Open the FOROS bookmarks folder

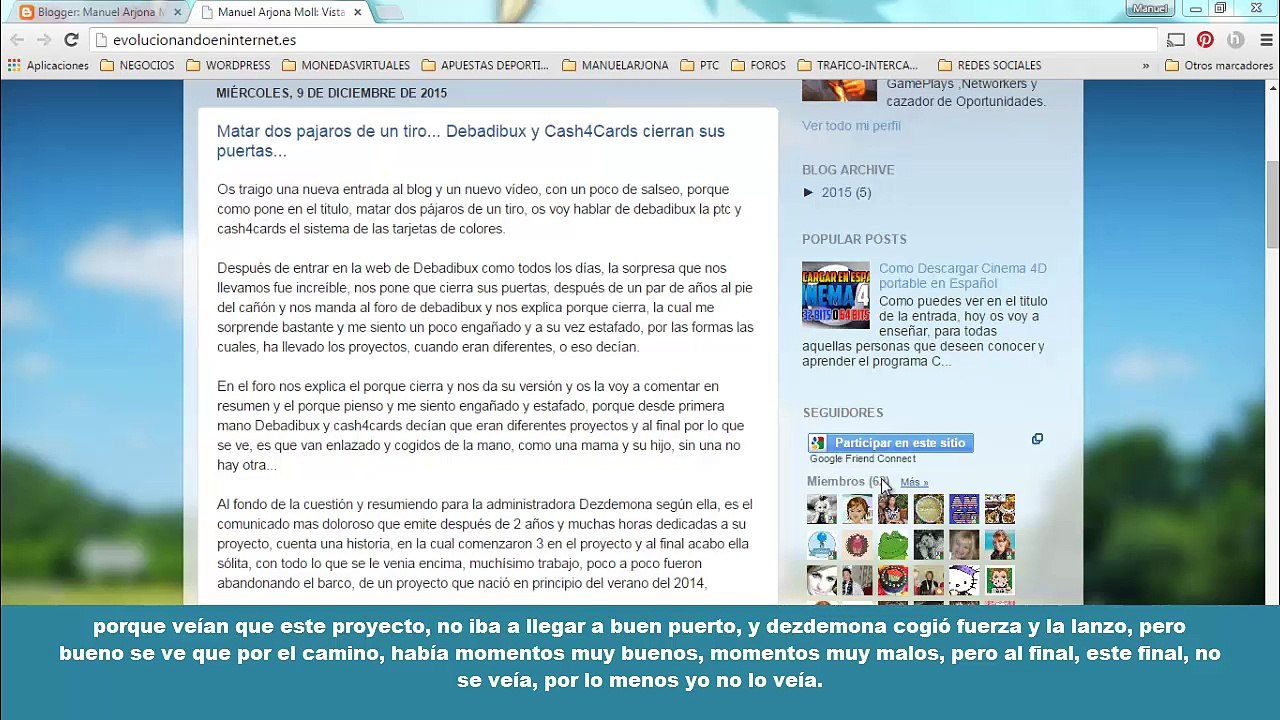tap(758, 65)
